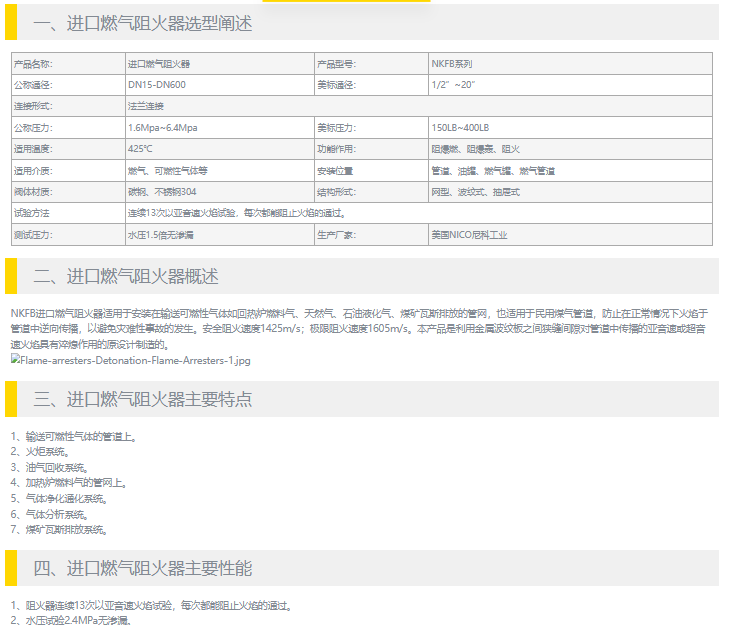The width and height of the screenshot is (733, 625).
Task: Click the 150LB~400LB pressure value cell
Action: coord(460,128)
